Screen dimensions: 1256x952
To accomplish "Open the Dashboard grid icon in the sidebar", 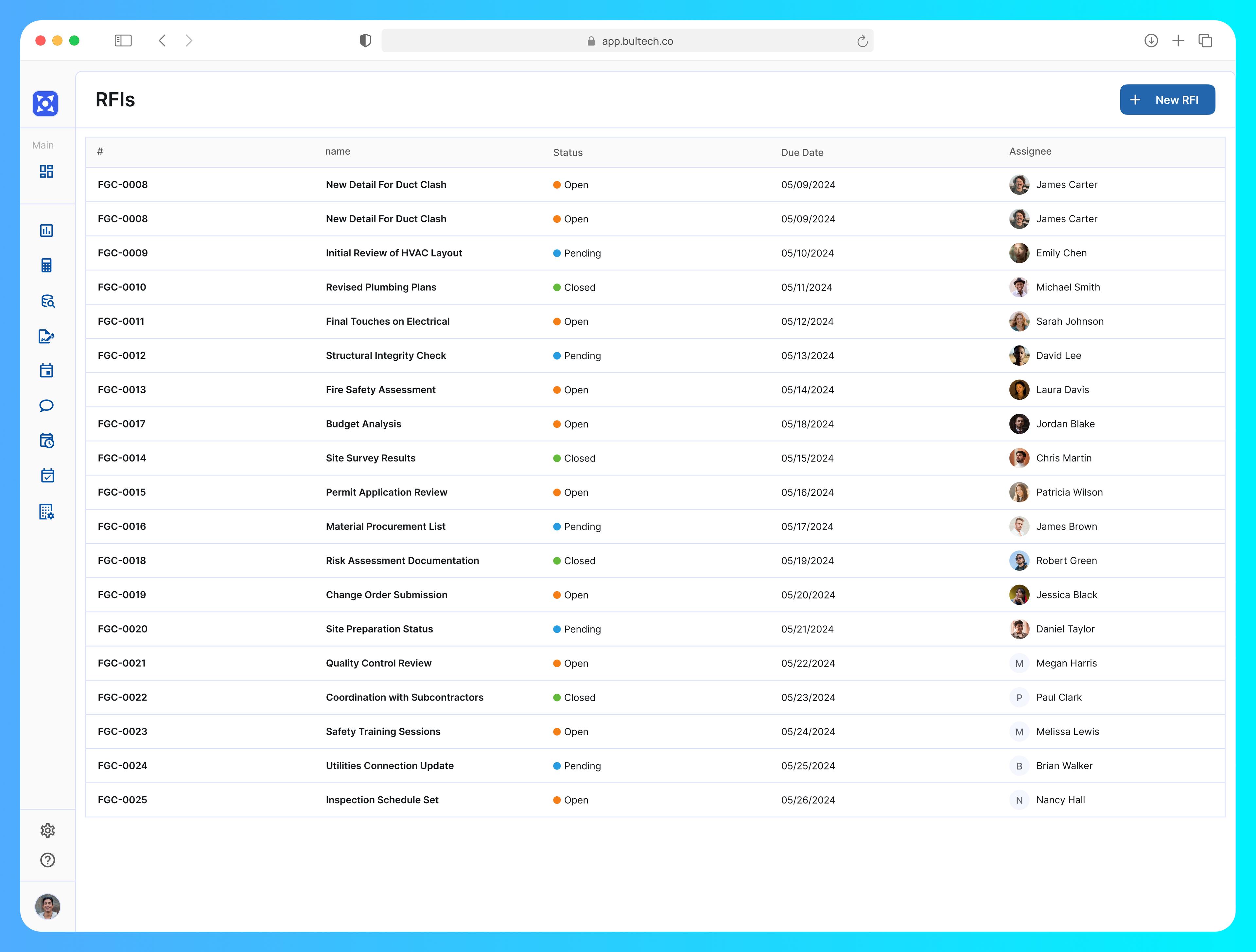I will [x=46, y=171].
